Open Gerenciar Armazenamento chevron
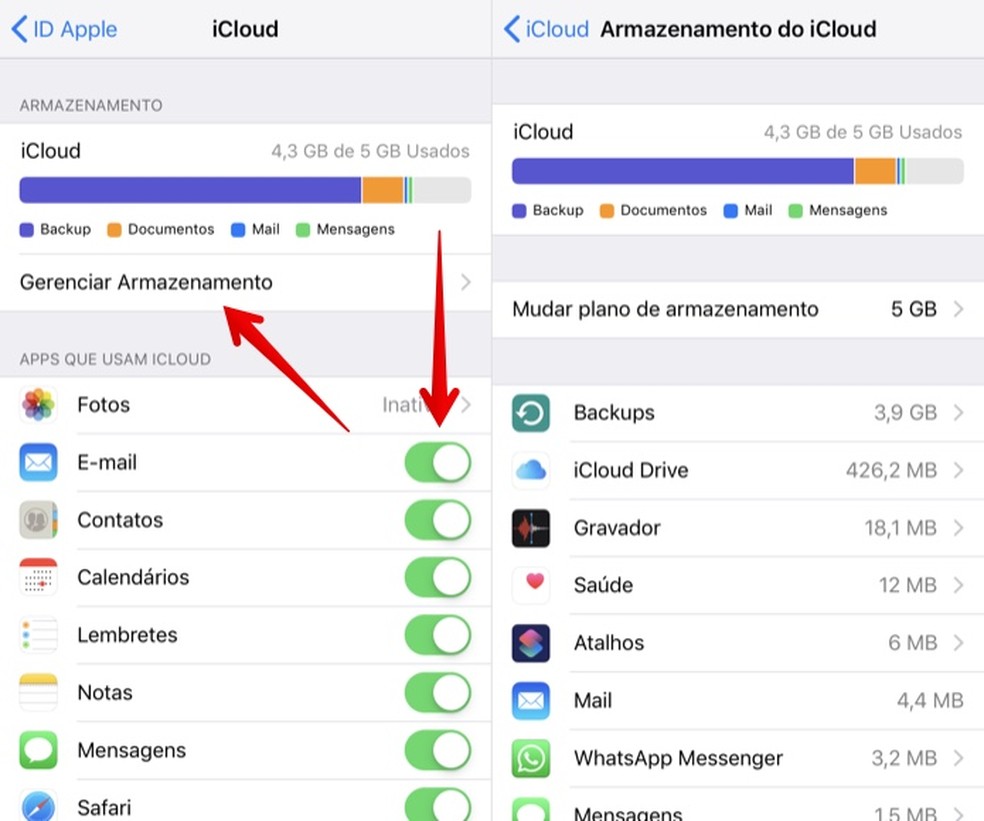 click(465, 283)
